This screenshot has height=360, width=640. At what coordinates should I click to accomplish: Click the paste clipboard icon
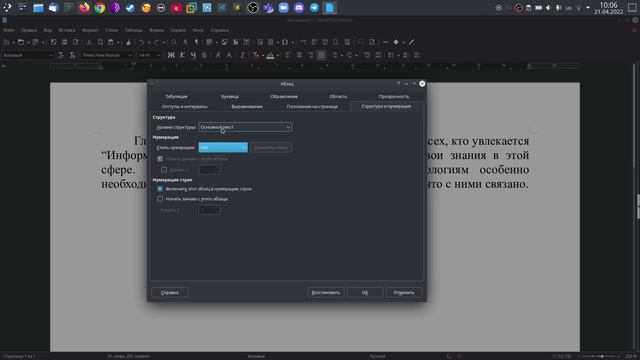111,42
